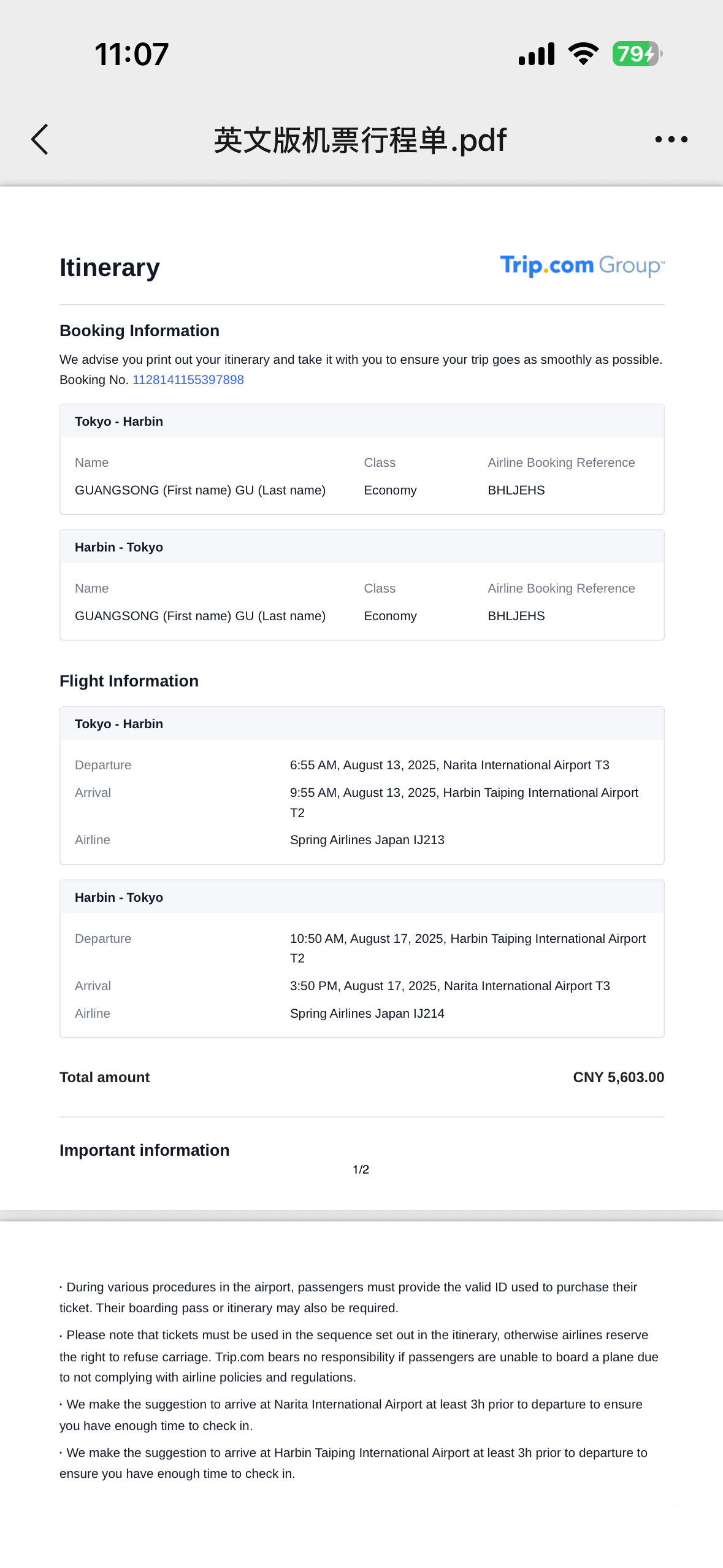
Task: Tap the Total amount label
Action: [x=104, y=1077]
